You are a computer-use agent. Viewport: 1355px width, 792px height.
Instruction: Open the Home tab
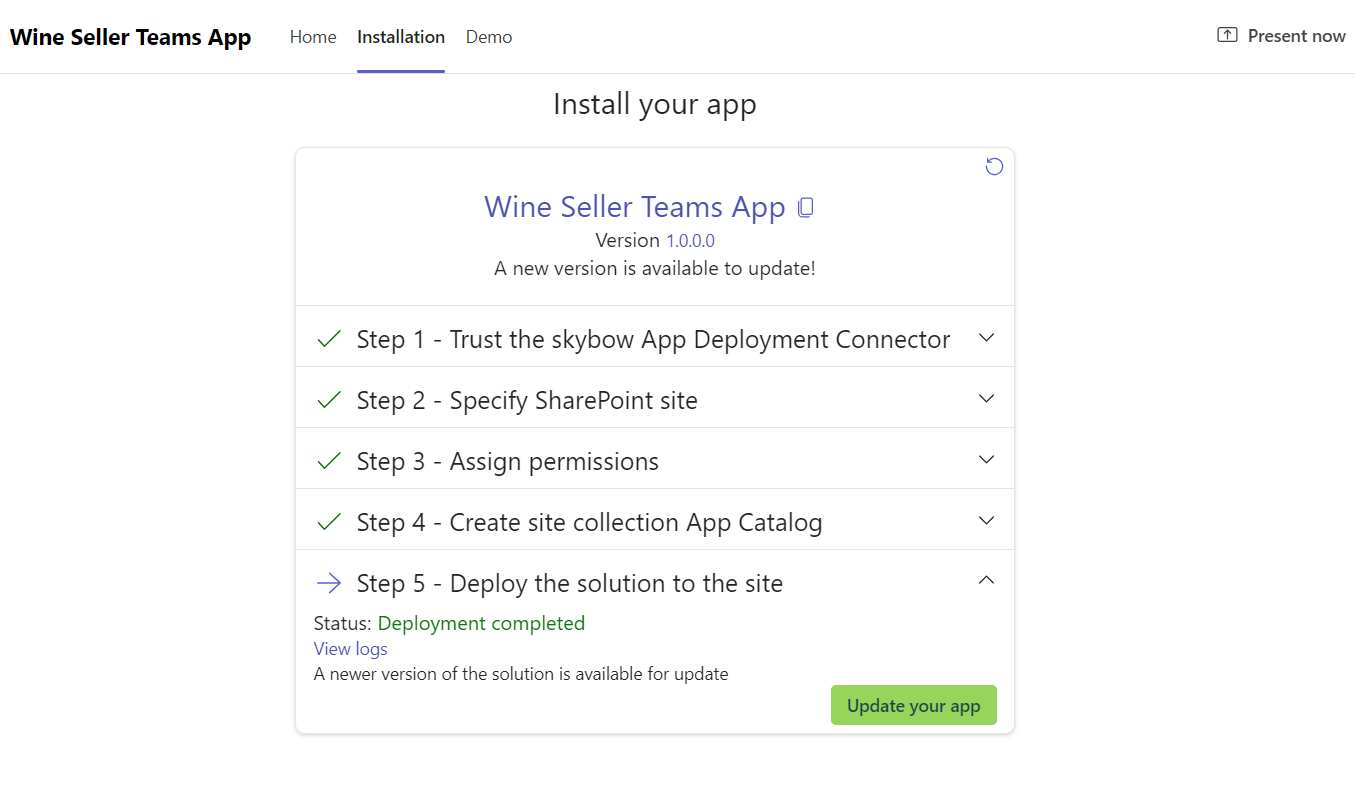pyautogui.click(x=313, y=37)
